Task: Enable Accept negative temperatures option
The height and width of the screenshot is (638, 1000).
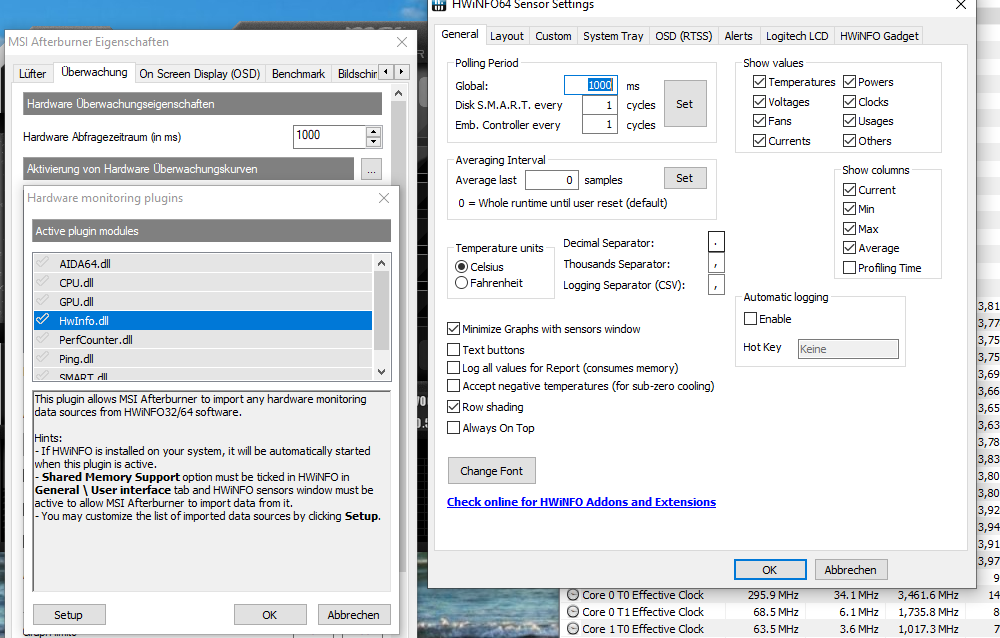Action: [x=453, y=385]
